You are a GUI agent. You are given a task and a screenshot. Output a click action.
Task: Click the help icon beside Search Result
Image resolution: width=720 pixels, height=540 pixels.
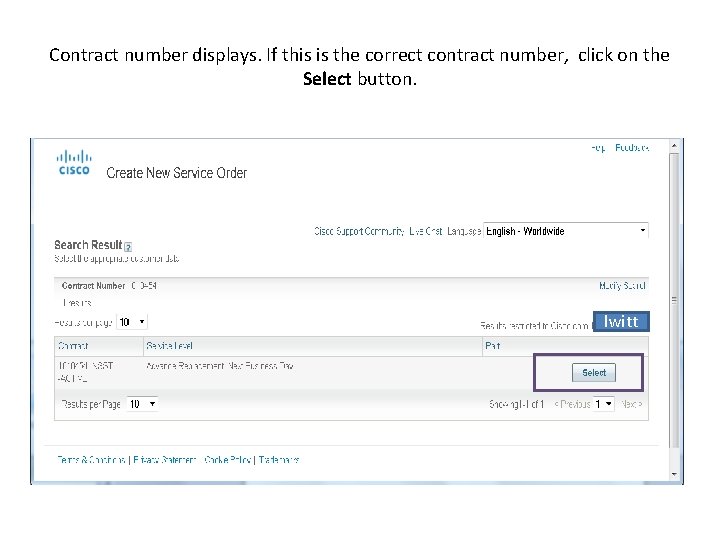coord(128,247)
